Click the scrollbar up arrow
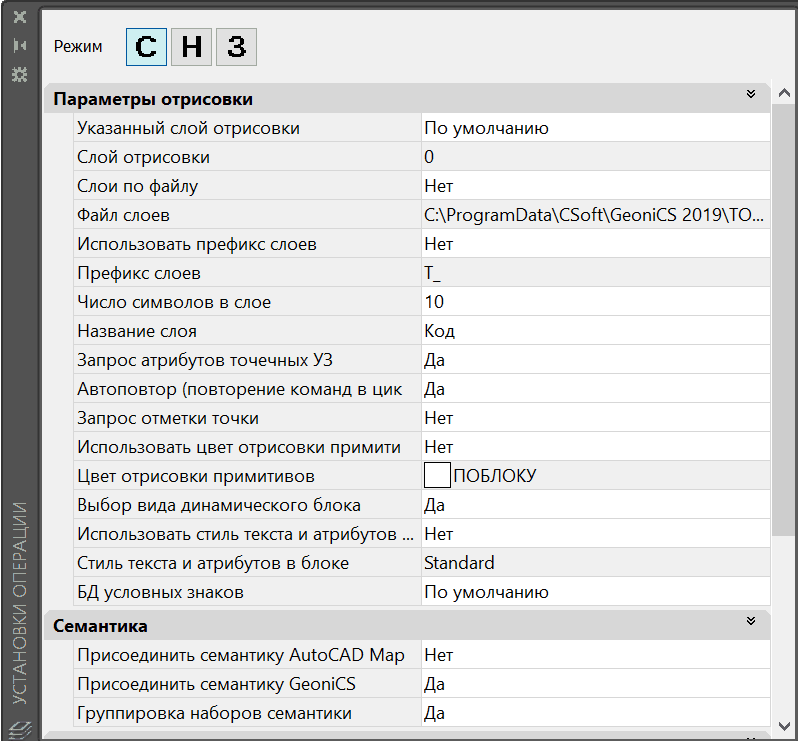 (x=785, y=94)
